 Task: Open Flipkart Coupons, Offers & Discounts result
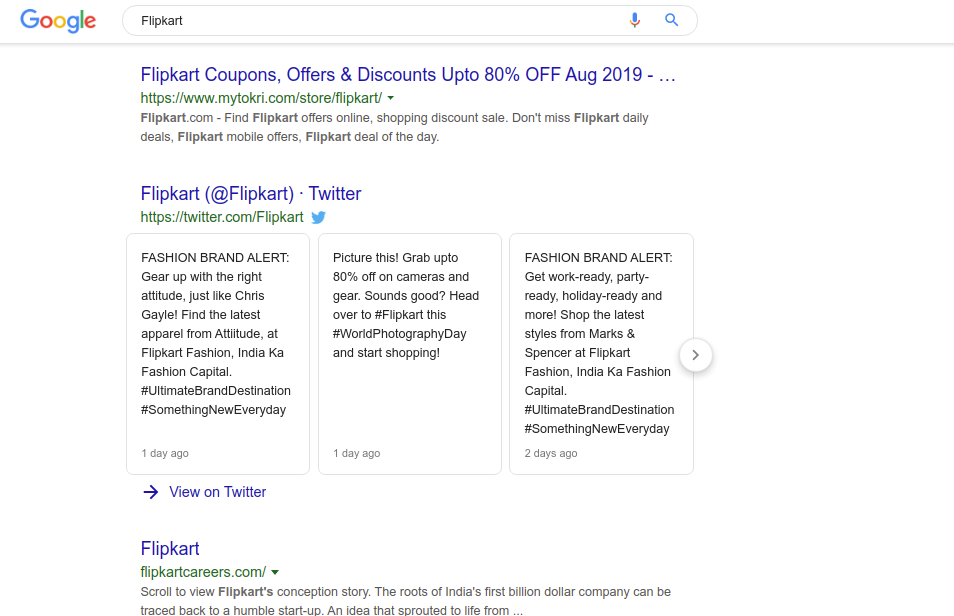click(408, 74)
